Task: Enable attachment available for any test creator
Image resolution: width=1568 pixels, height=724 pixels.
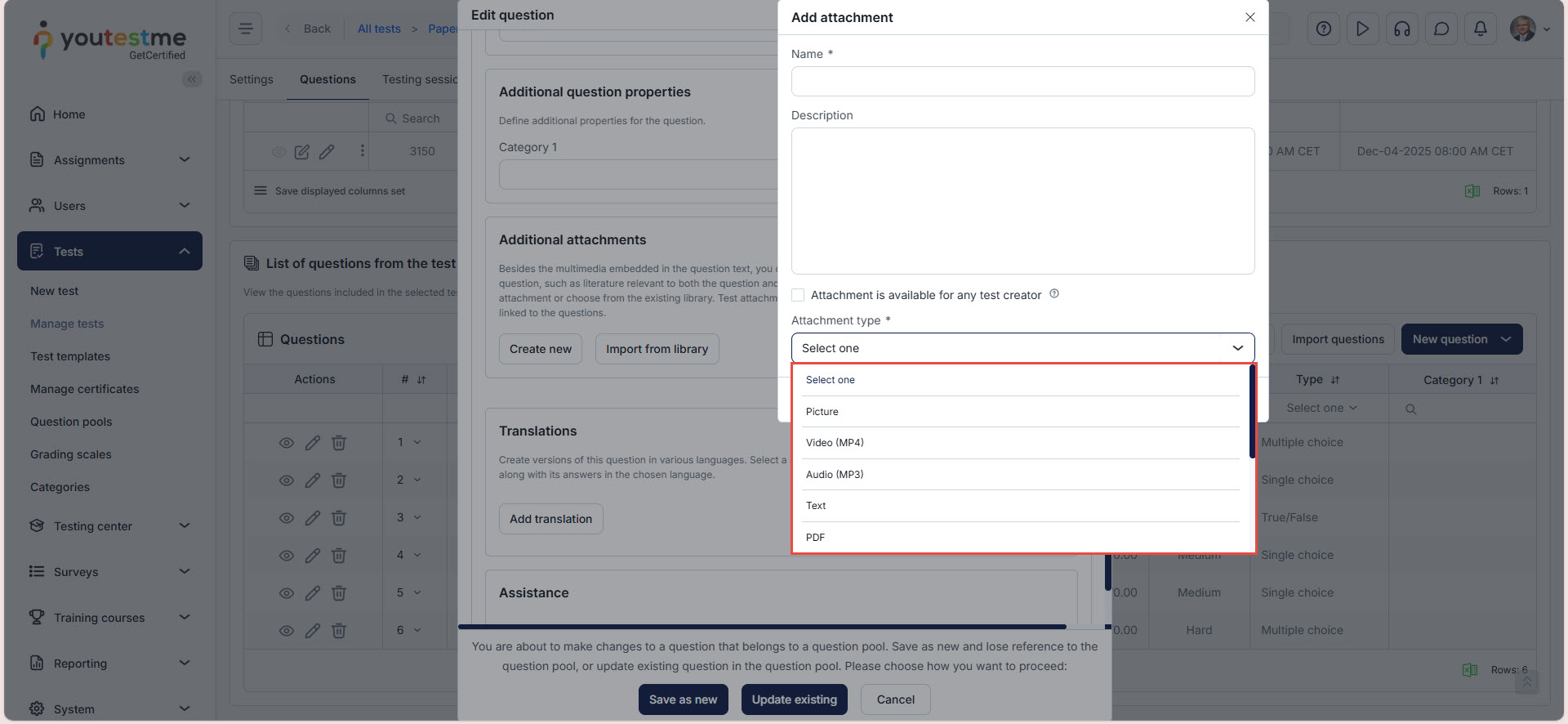Action: click(798, 295)
